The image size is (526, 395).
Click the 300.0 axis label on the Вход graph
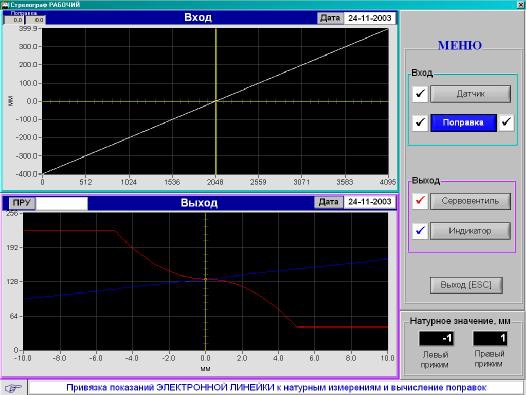28,47
